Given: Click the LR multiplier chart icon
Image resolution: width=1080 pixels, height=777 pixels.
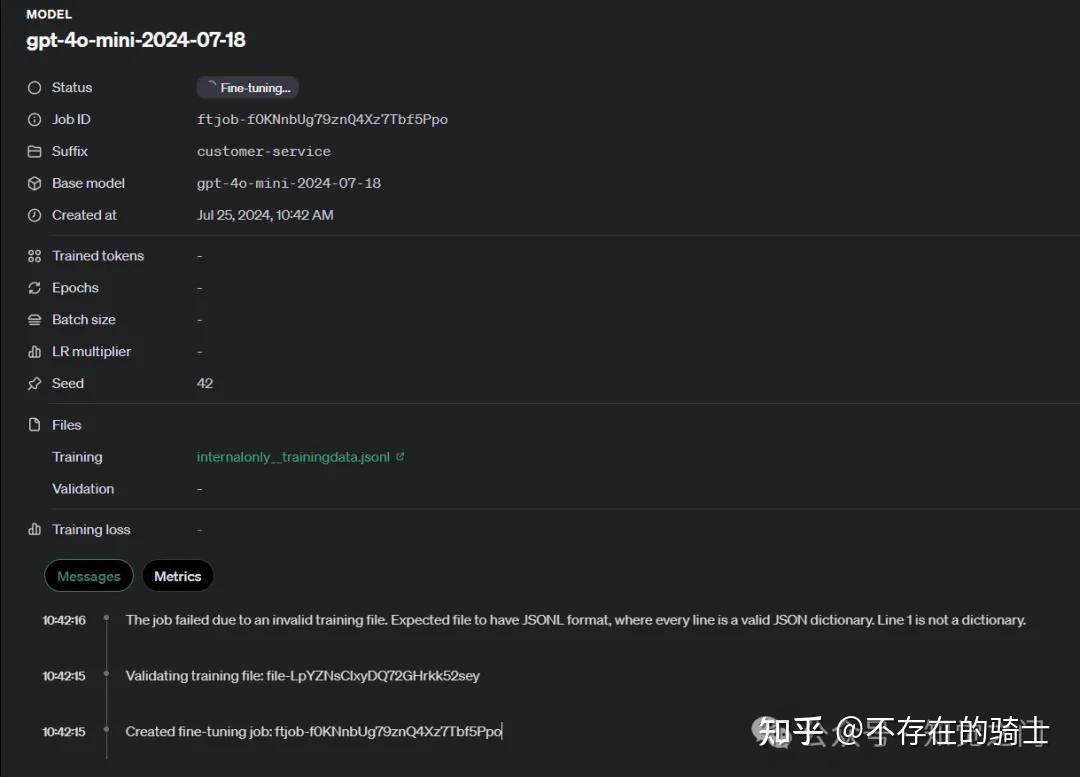Looking at the screenshot, I should click(x=34, y=351).
